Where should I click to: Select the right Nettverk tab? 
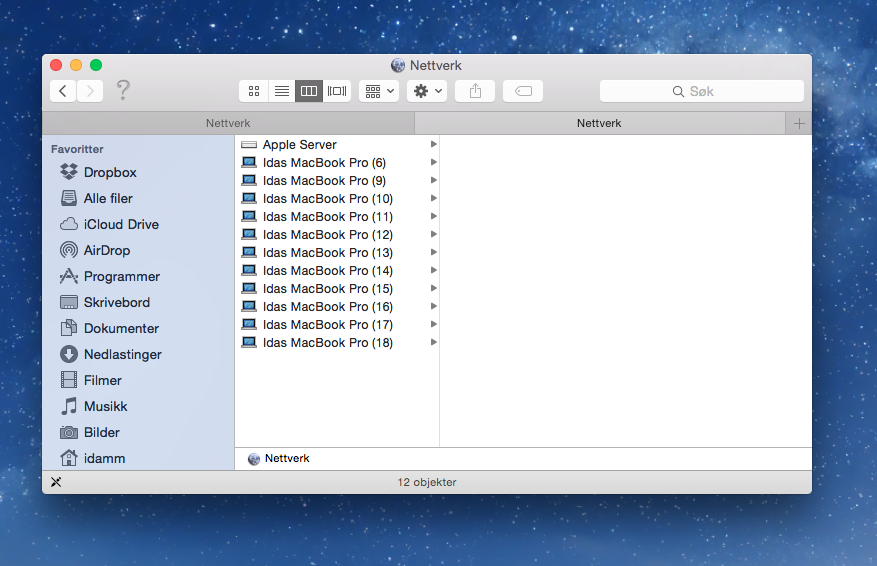point(600,123)
